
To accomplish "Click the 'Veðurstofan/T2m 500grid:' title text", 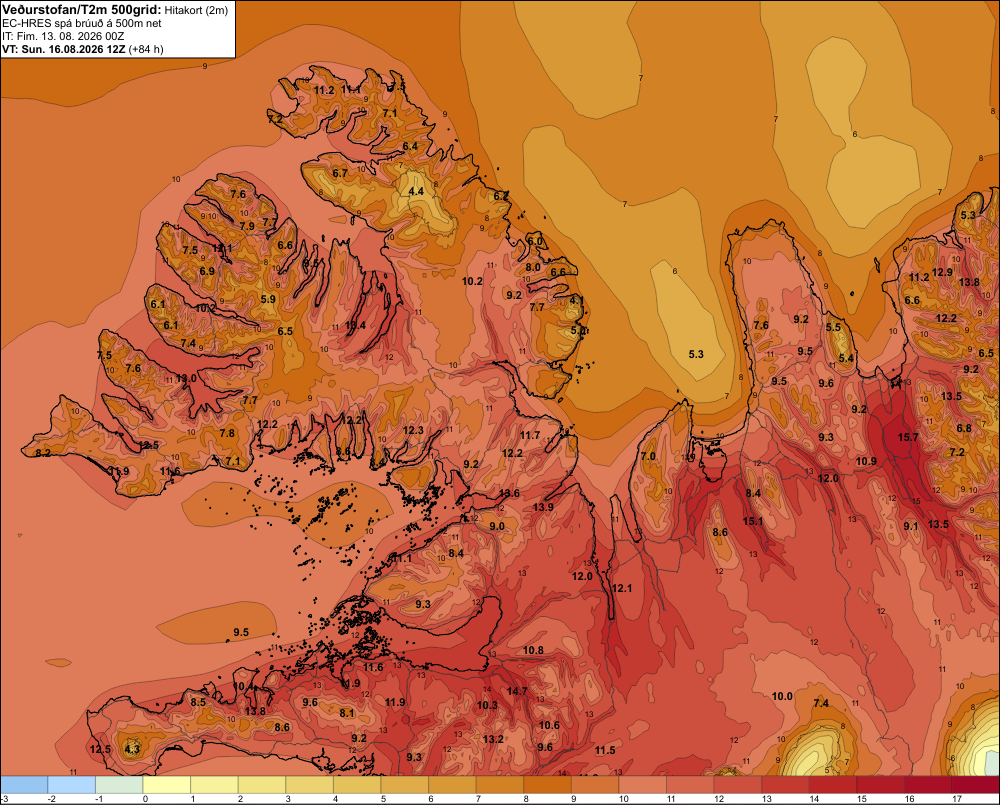I will point(81,10).
